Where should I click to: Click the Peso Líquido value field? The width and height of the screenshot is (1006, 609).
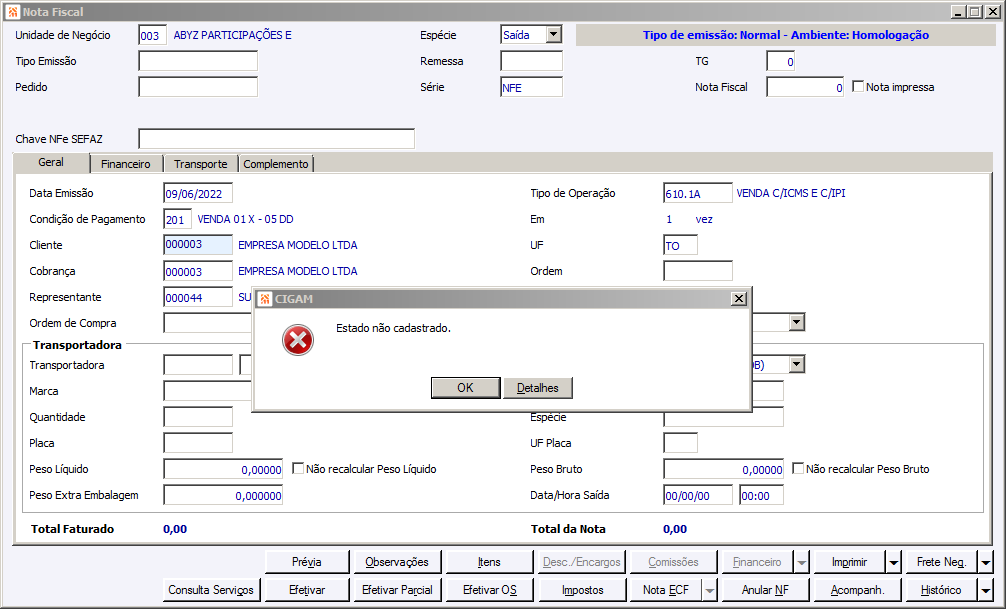tap(223, 469)
